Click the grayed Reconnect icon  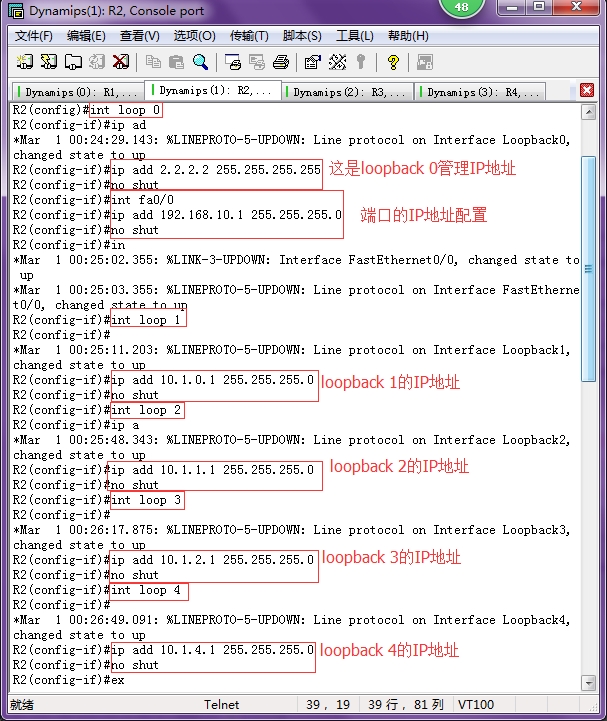tap(97, 62)
